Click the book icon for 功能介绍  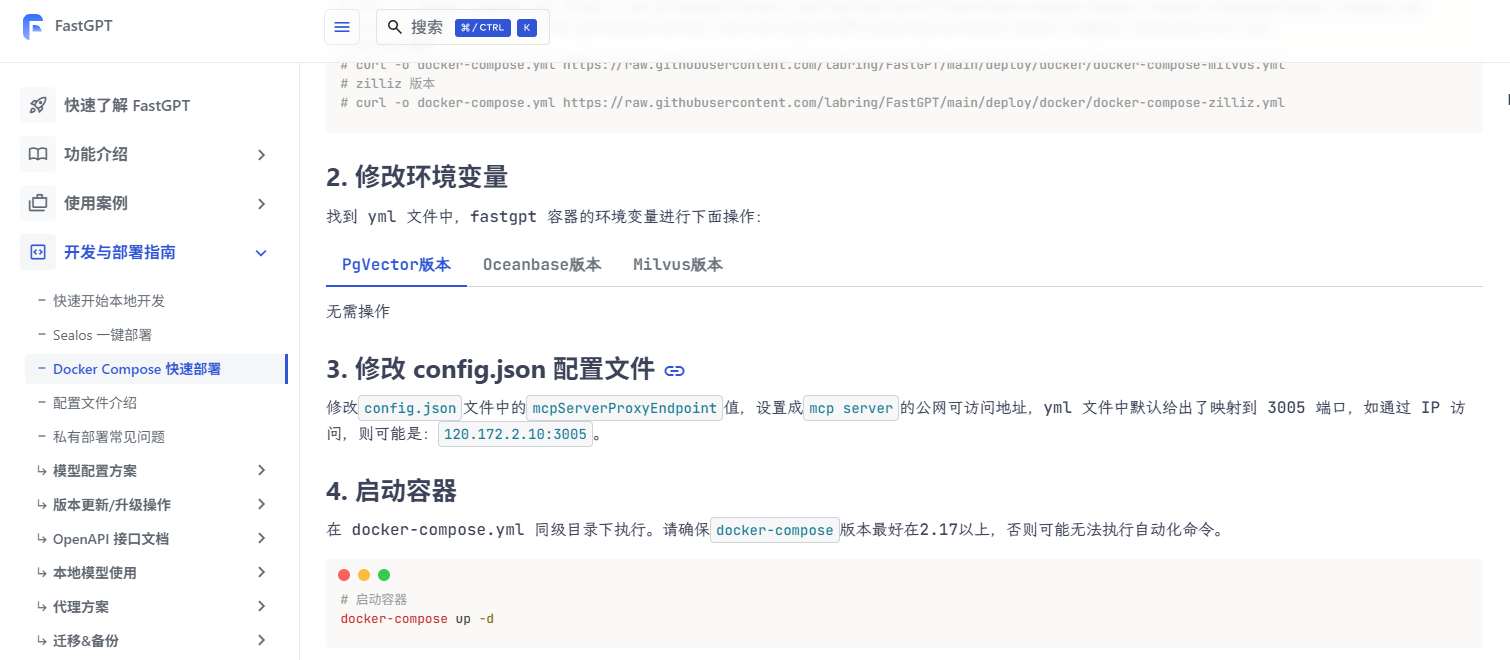pyautogui.click(x=38, y=154)
